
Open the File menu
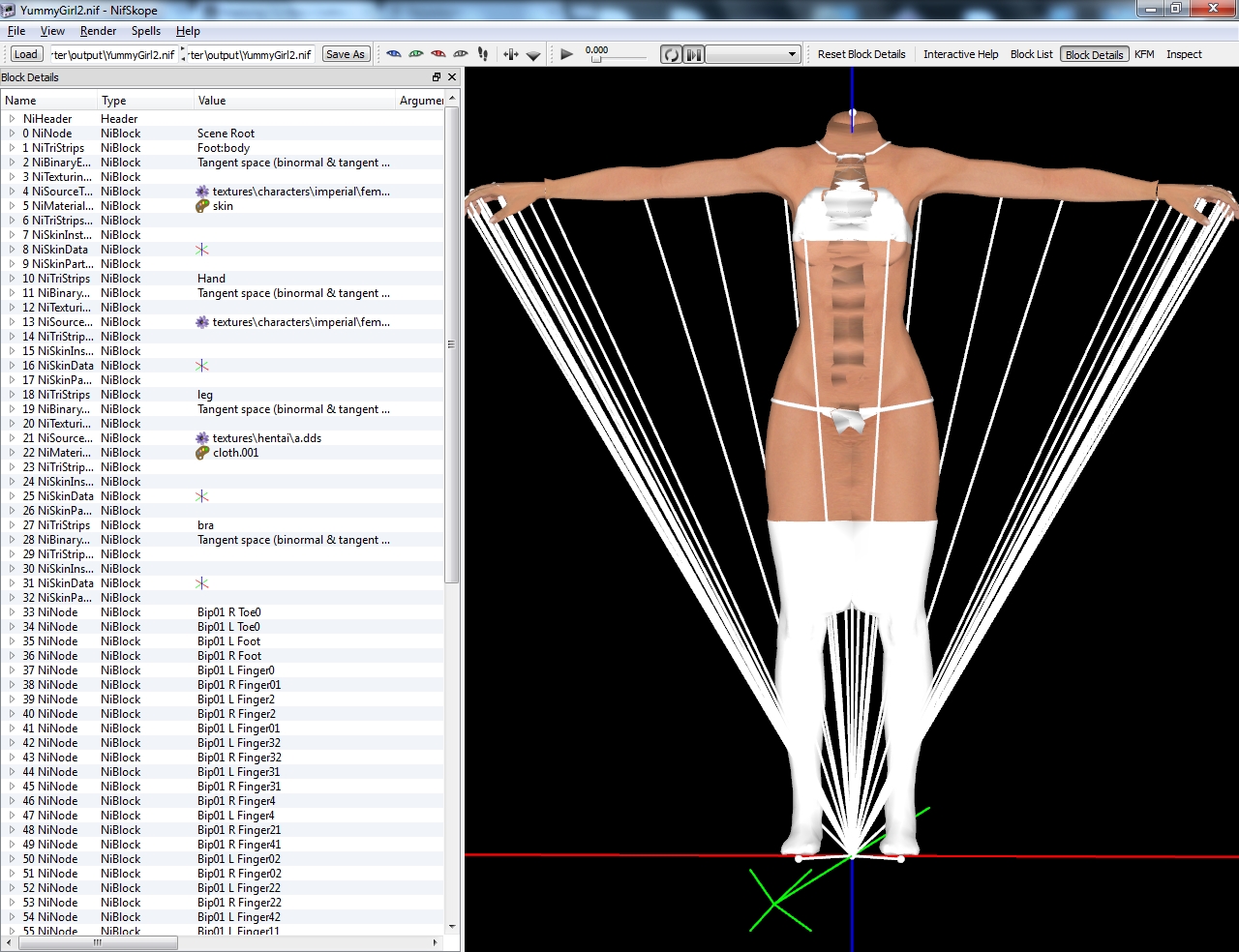pos(16,31)
